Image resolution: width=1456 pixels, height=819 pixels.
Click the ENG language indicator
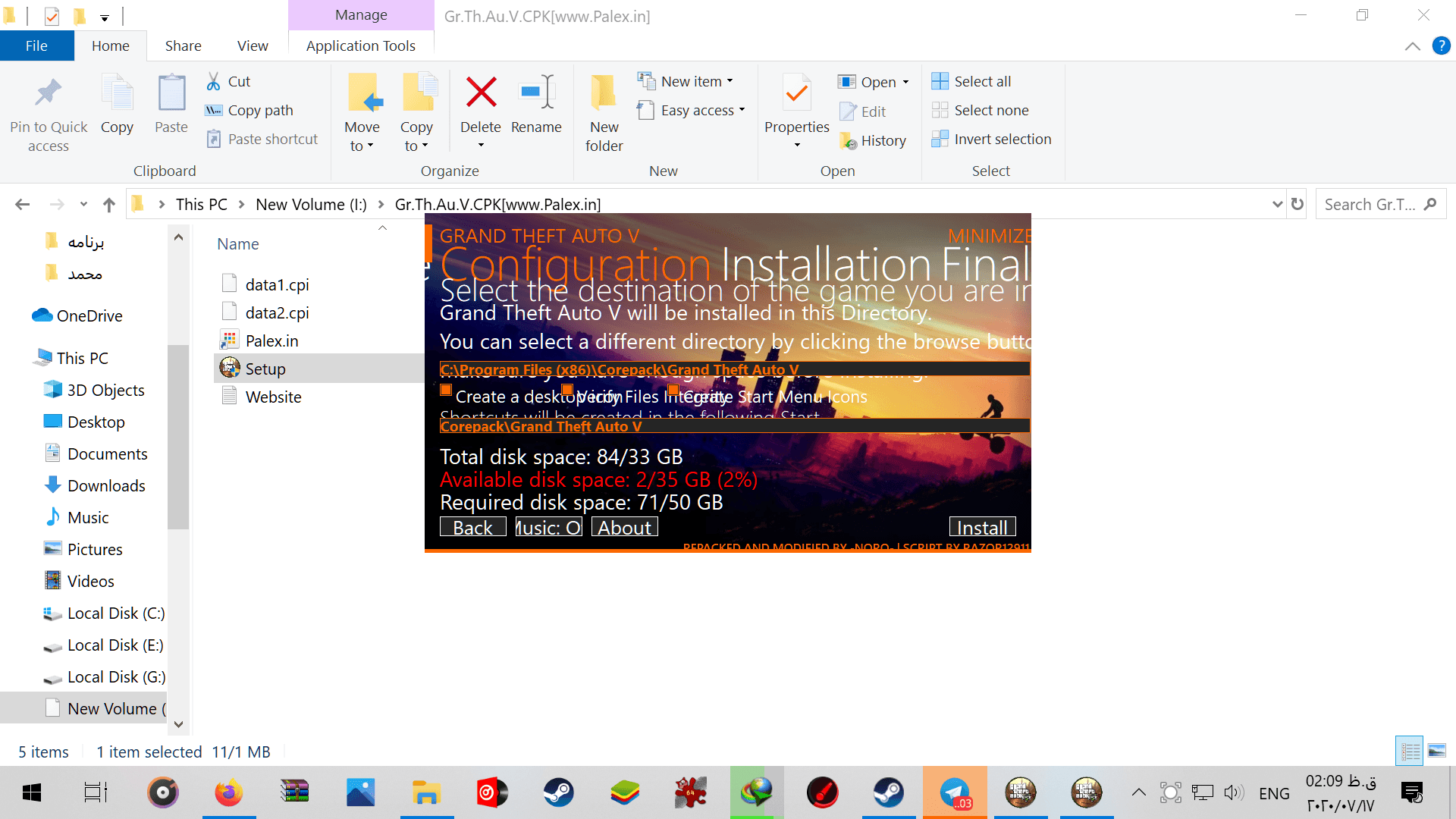coord(1274,793)
